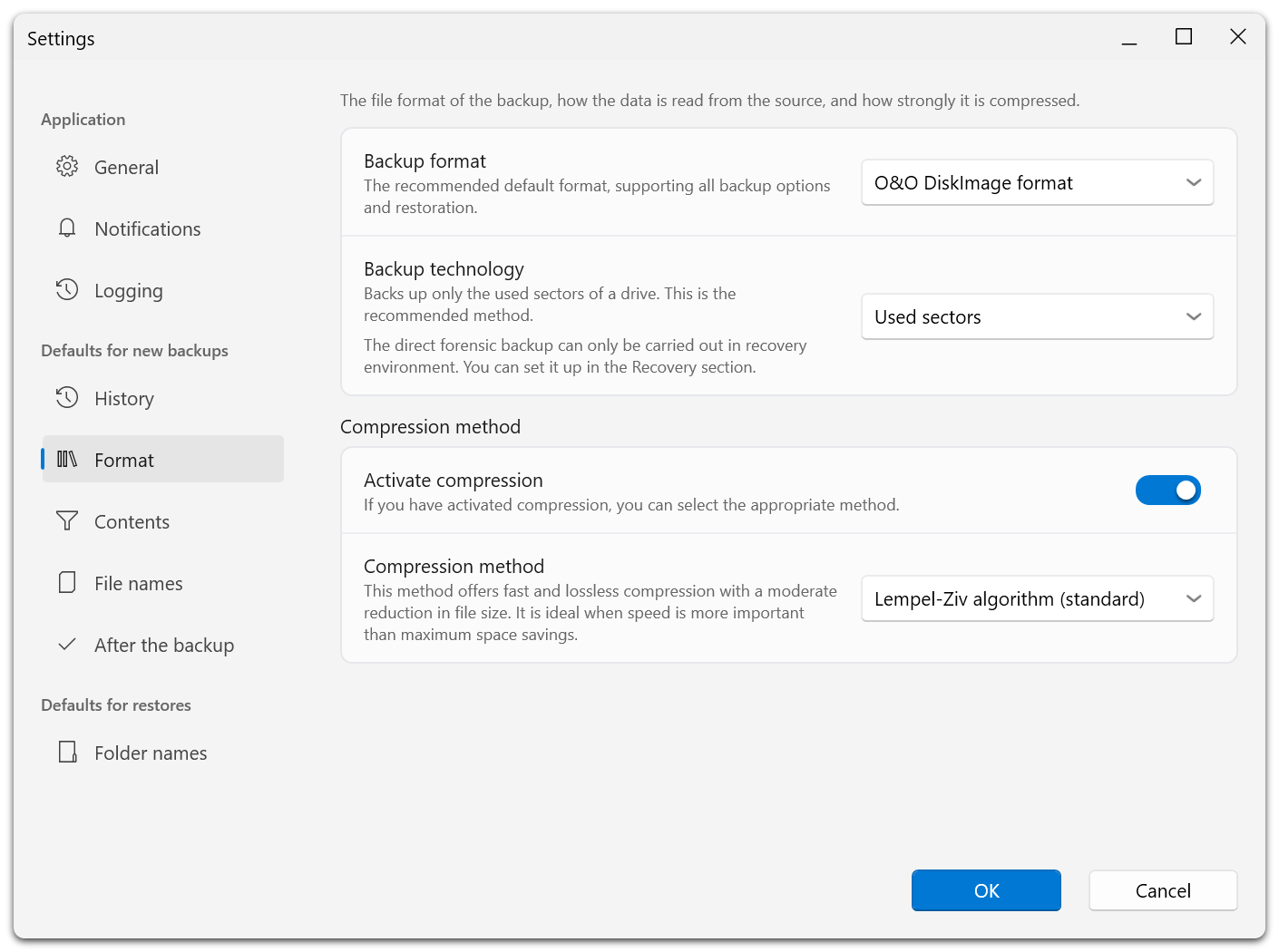Toggle the Activate compression switch
1279x952 pixels.
[x=1168, y=491]
